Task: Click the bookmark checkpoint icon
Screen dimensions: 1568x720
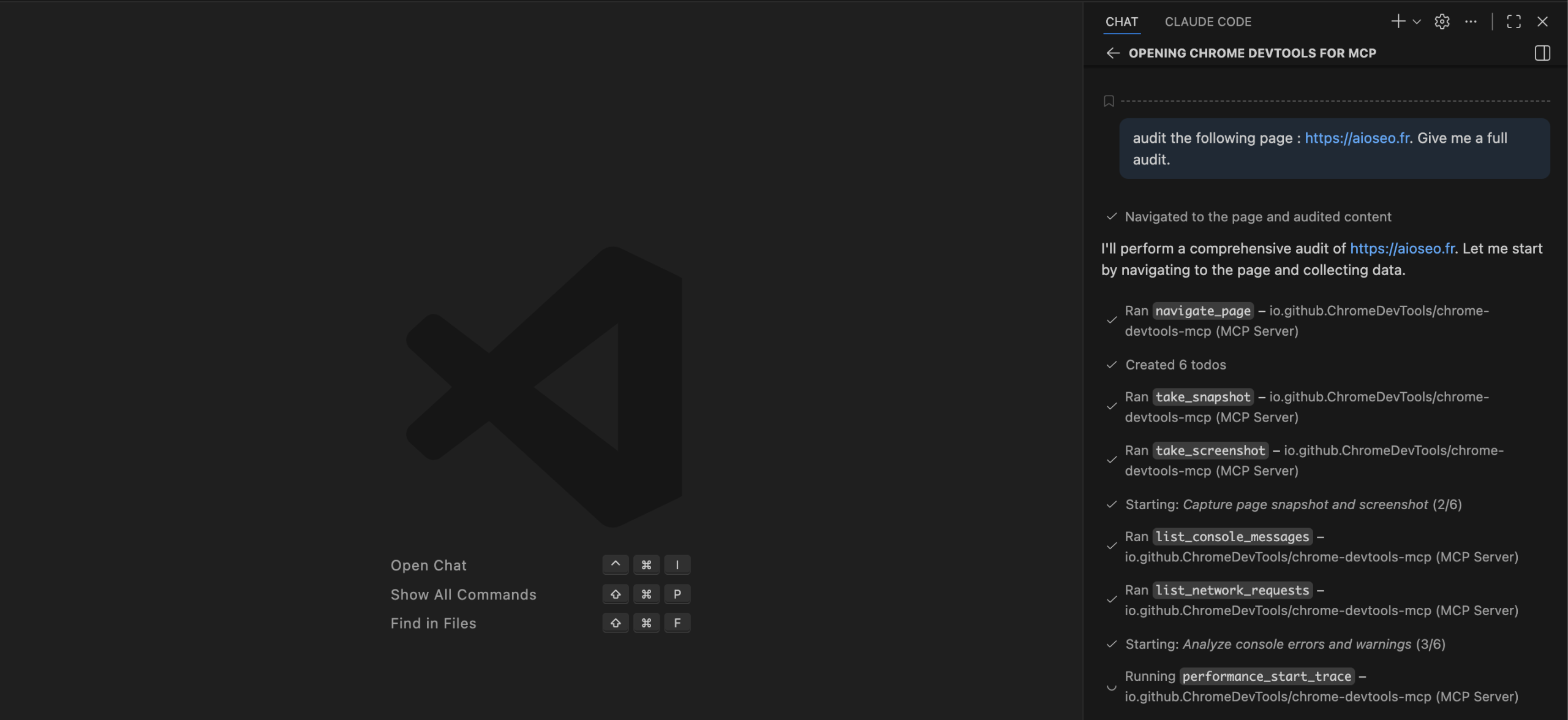Action: coord(1109,101)
